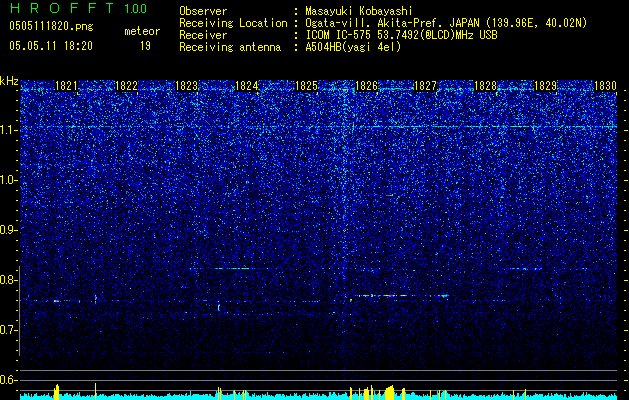
Task: Click the 1828 time marker
Action: point(485,86)
